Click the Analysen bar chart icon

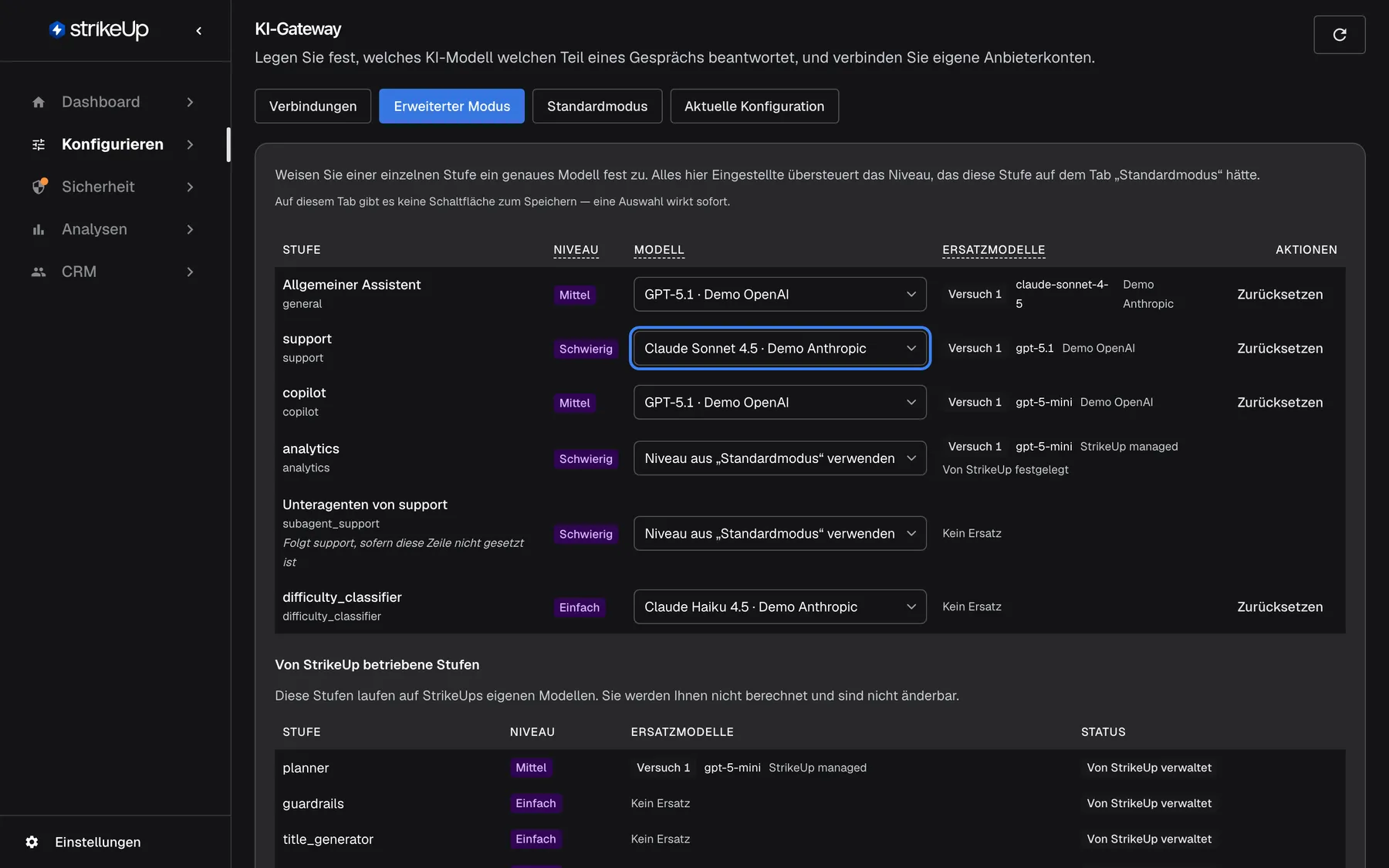pyautogui.click(x=39, y=229)
